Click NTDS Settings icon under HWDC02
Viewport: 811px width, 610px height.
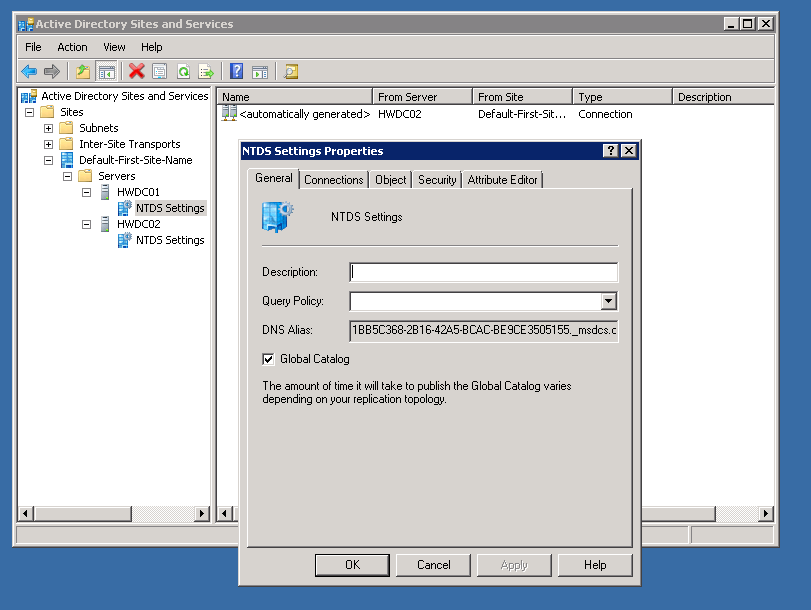[x=125, y=240]
